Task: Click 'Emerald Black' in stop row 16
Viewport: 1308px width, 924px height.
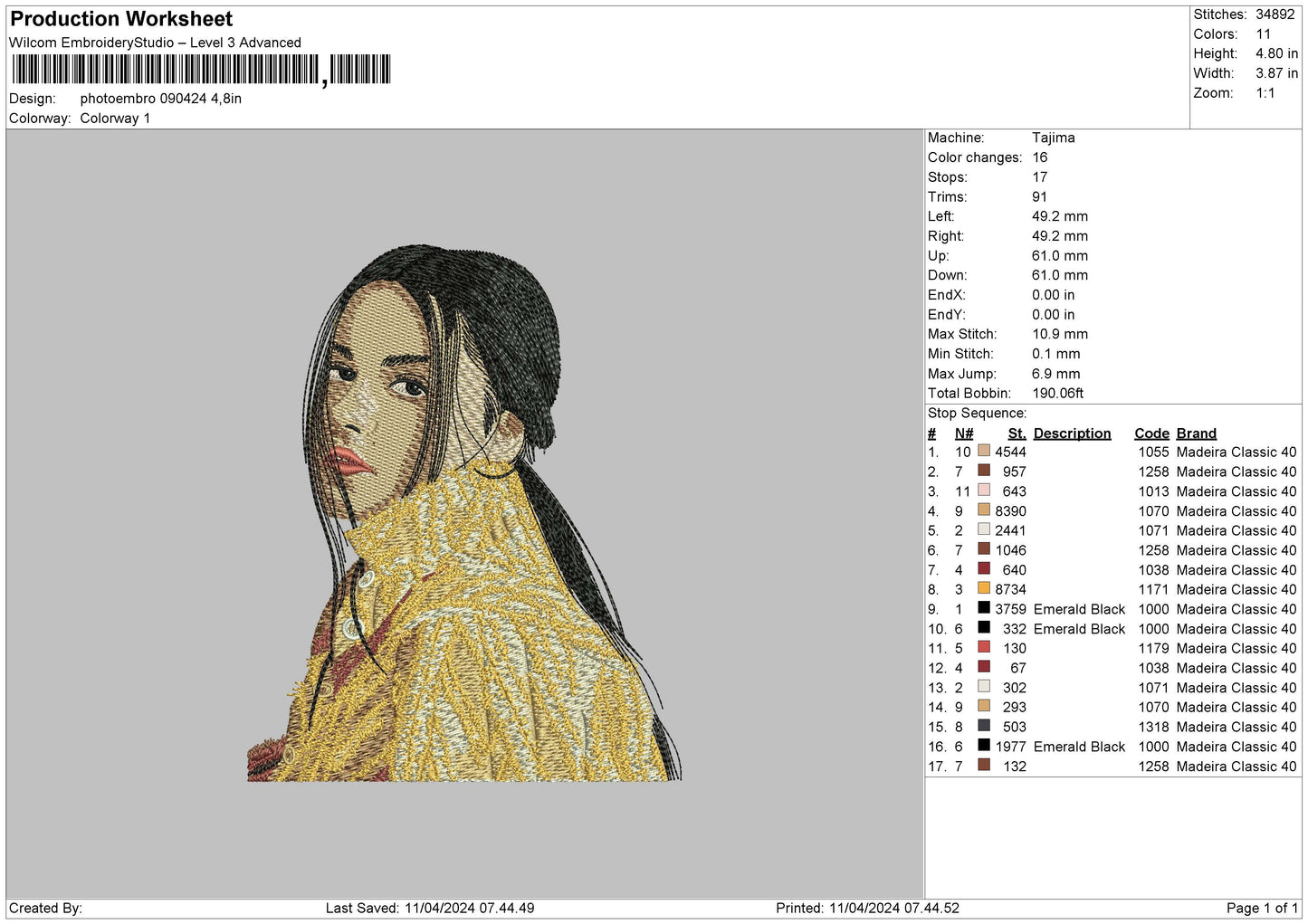Action: 1080,747
